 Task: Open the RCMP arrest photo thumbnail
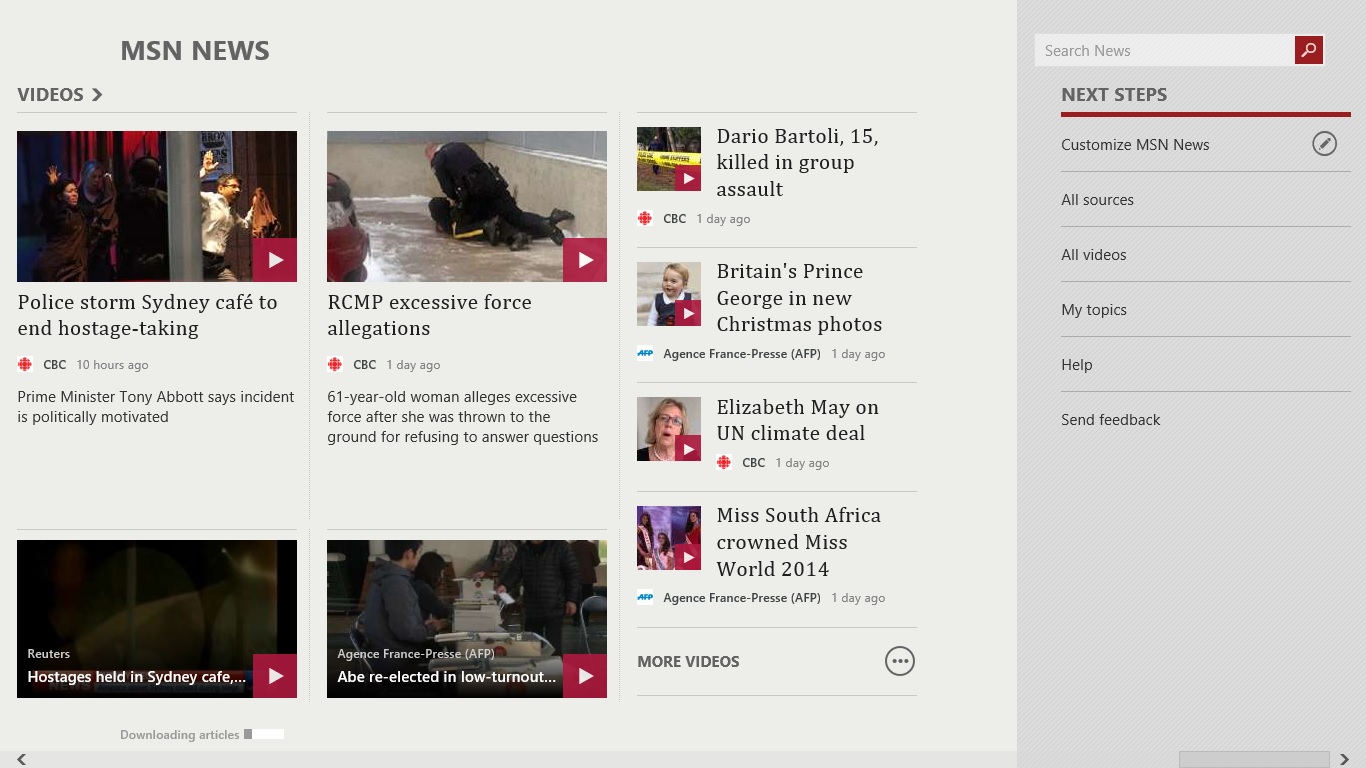[467, 206]
